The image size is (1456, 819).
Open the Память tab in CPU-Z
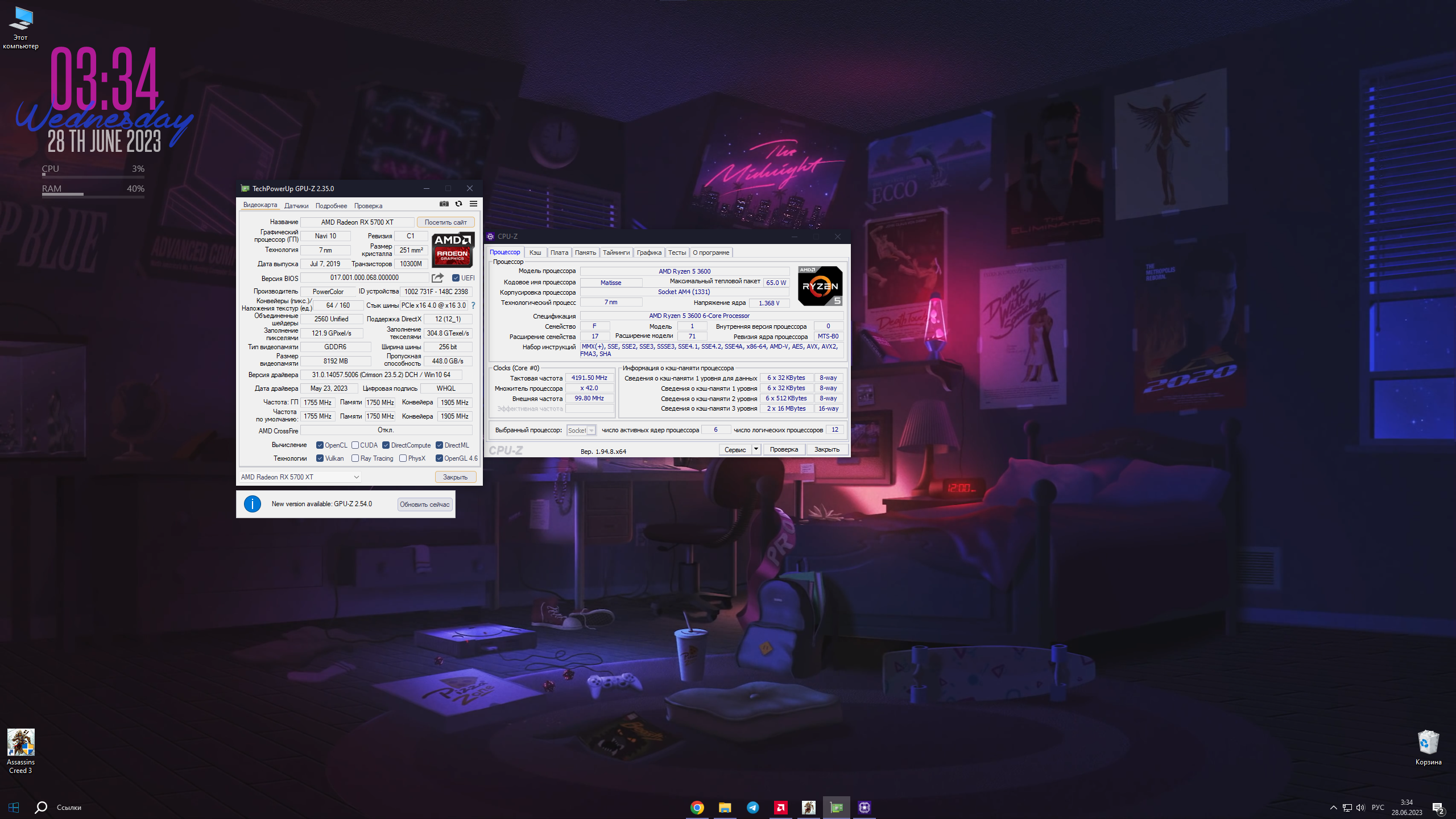pyautogui.click(x=585, y=253)
